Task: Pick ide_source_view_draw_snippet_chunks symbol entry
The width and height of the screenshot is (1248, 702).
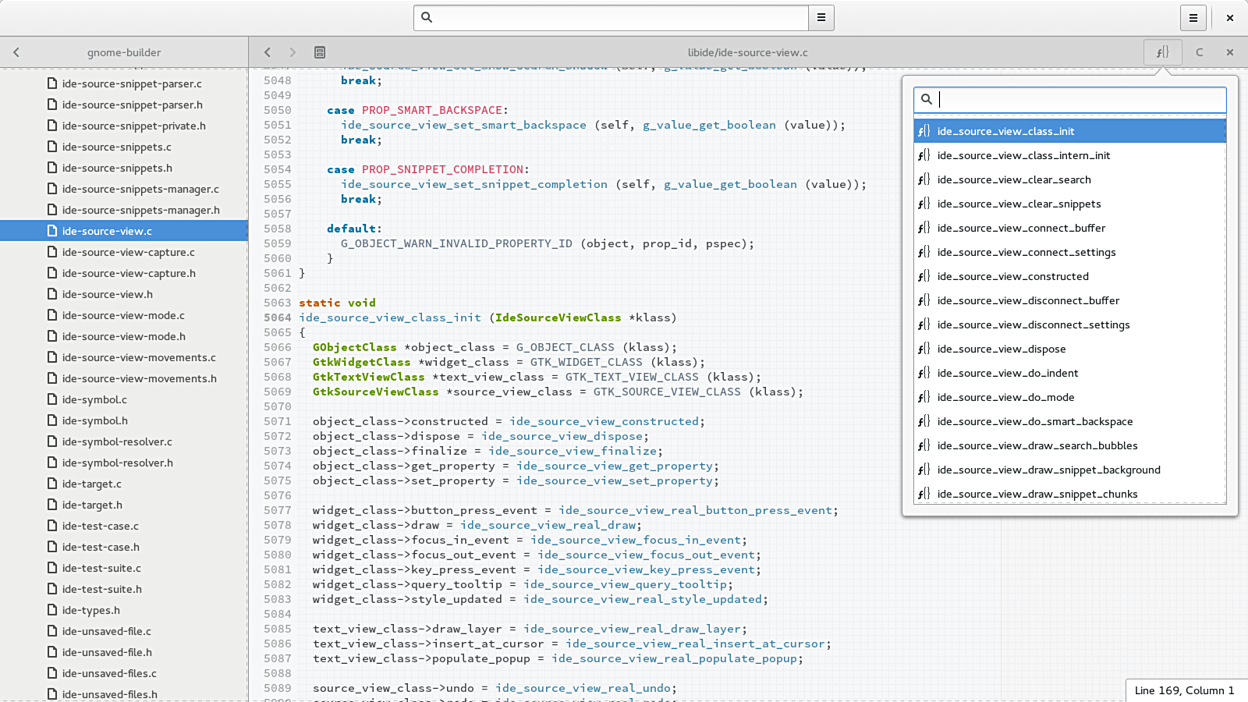Action: [1037, 494]
